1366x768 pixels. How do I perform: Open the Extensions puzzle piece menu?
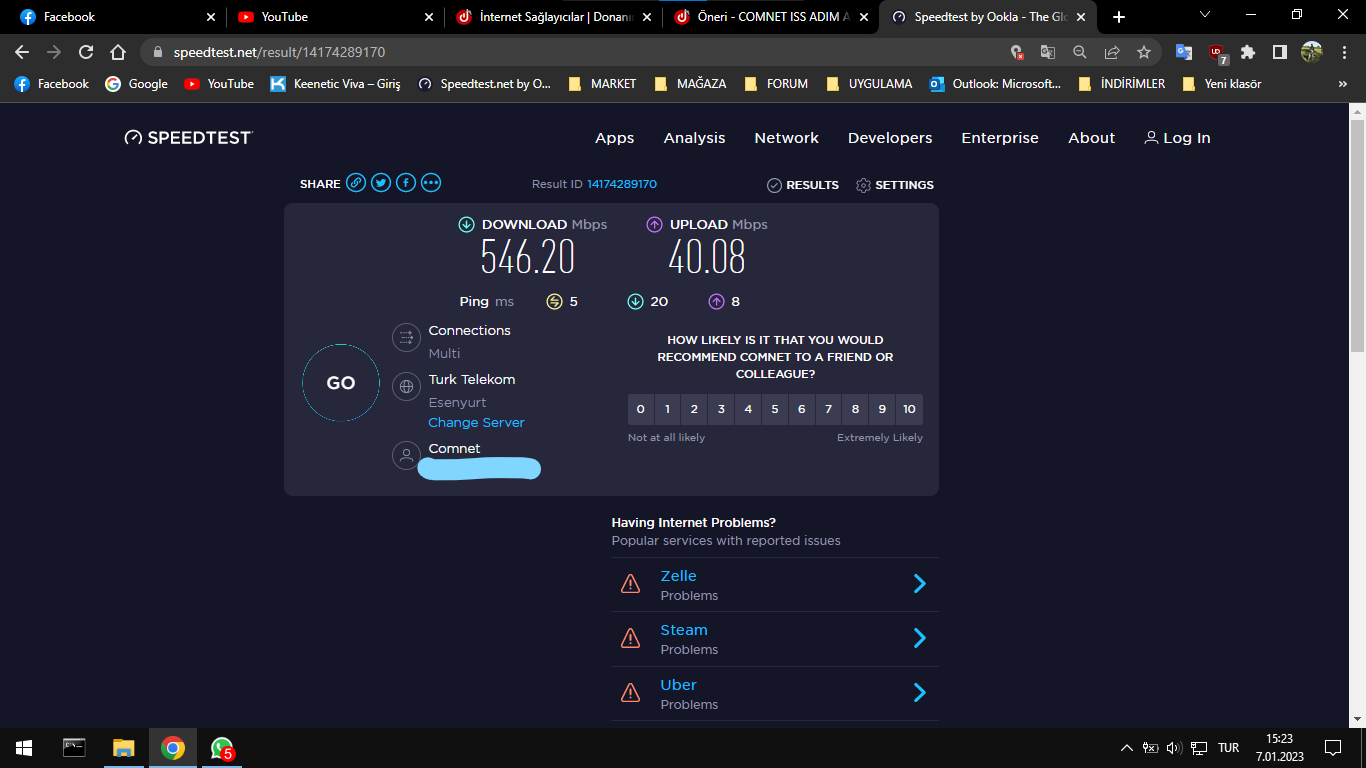point(1248,52)
